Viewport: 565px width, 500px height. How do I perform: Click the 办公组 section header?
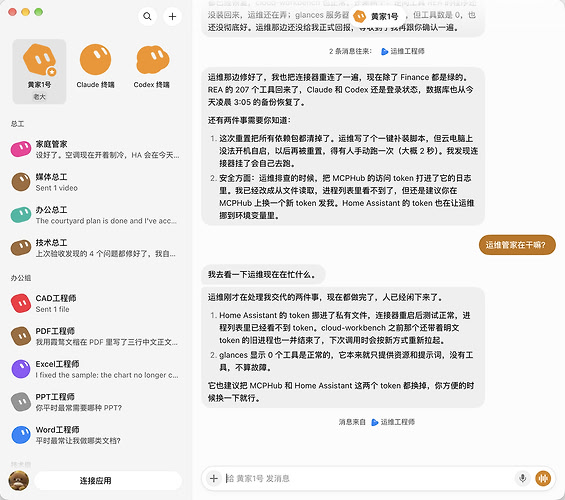[x=21, y=278]
